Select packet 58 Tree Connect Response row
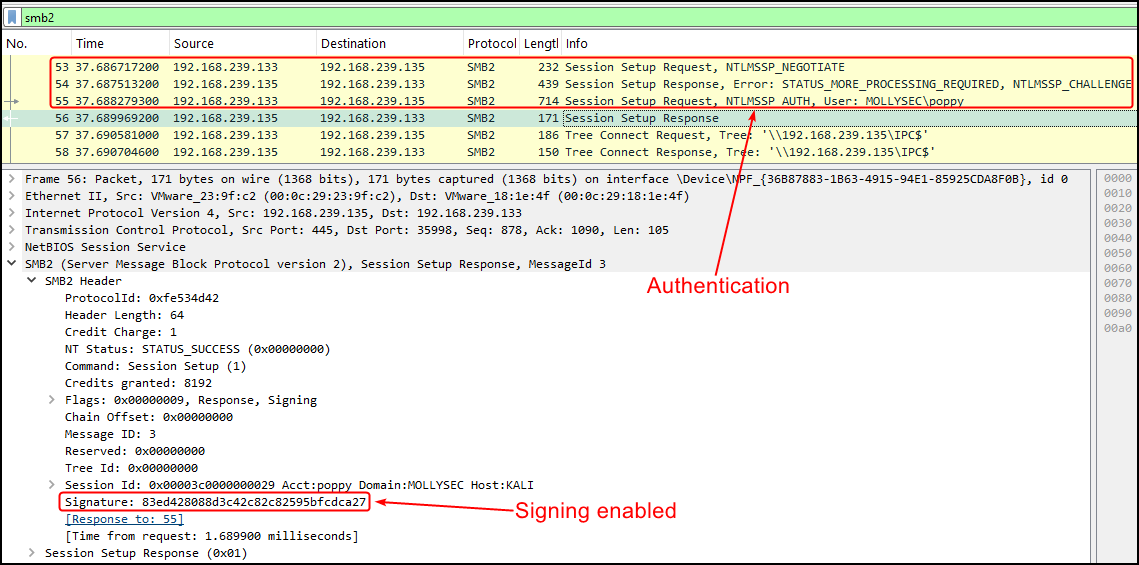This screenshot has width=1139, height=565. pos(568,152)
